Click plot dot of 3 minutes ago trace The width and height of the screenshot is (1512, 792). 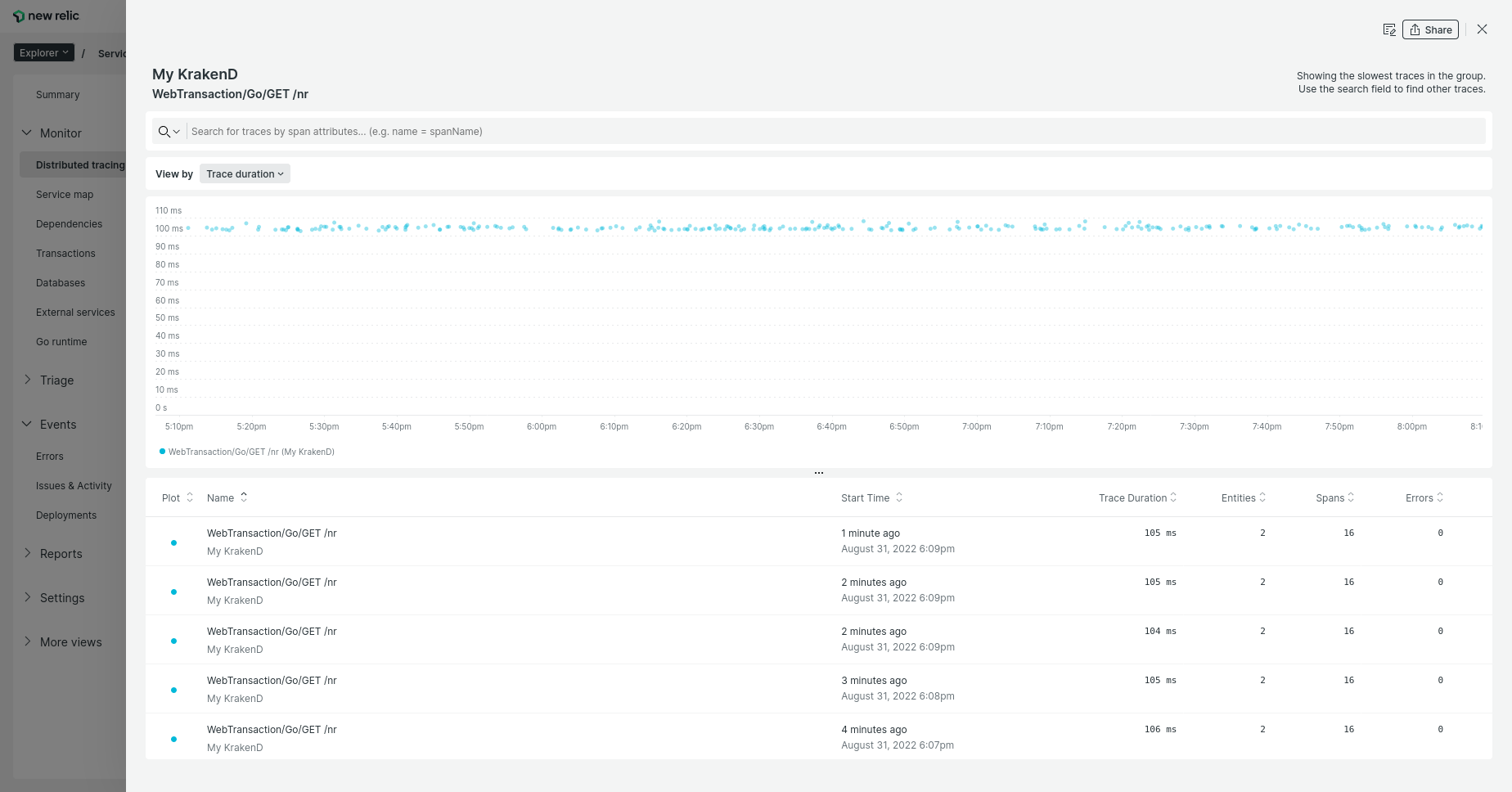tap(173, 690)
